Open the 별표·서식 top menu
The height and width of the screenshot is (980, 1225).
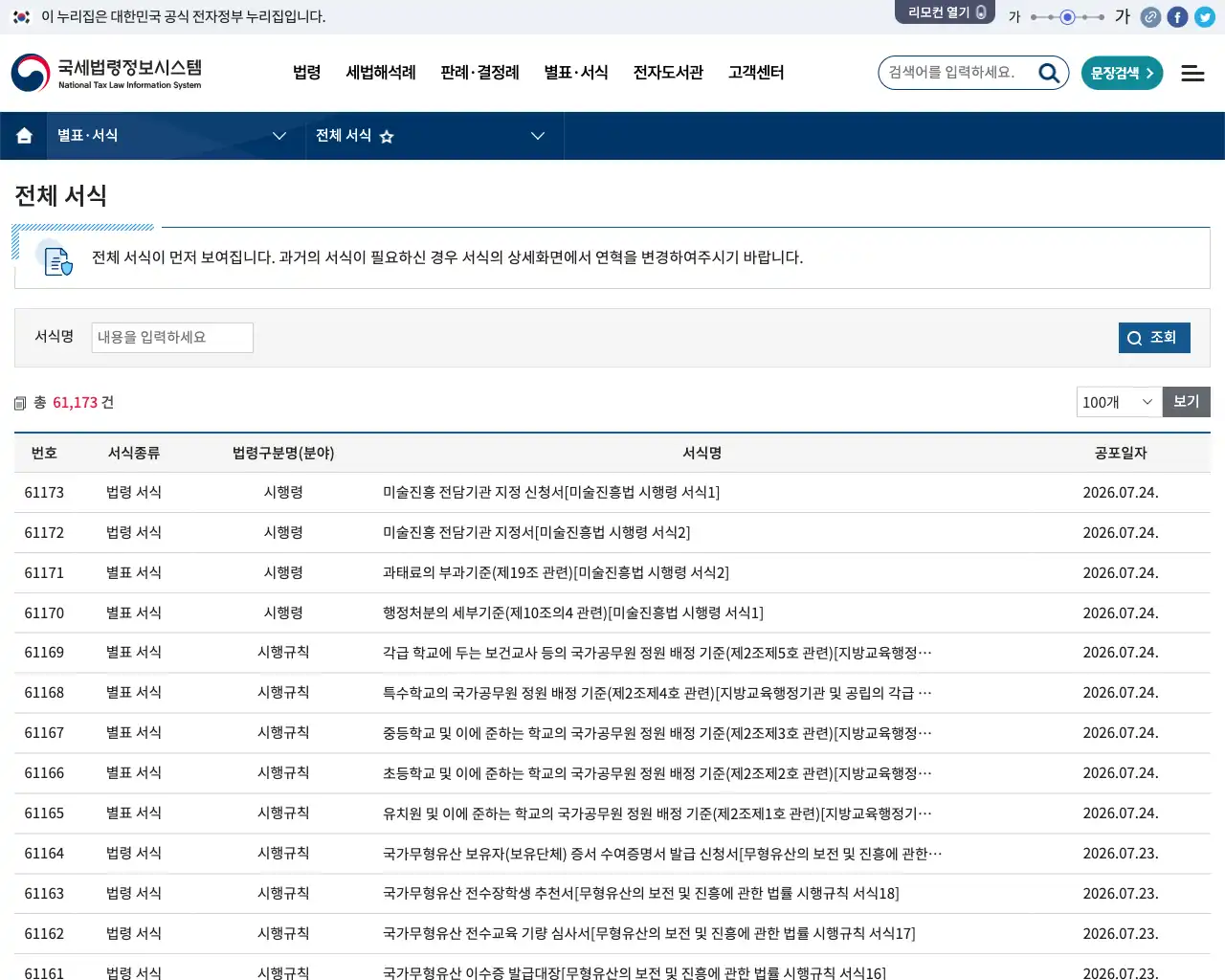576,73
